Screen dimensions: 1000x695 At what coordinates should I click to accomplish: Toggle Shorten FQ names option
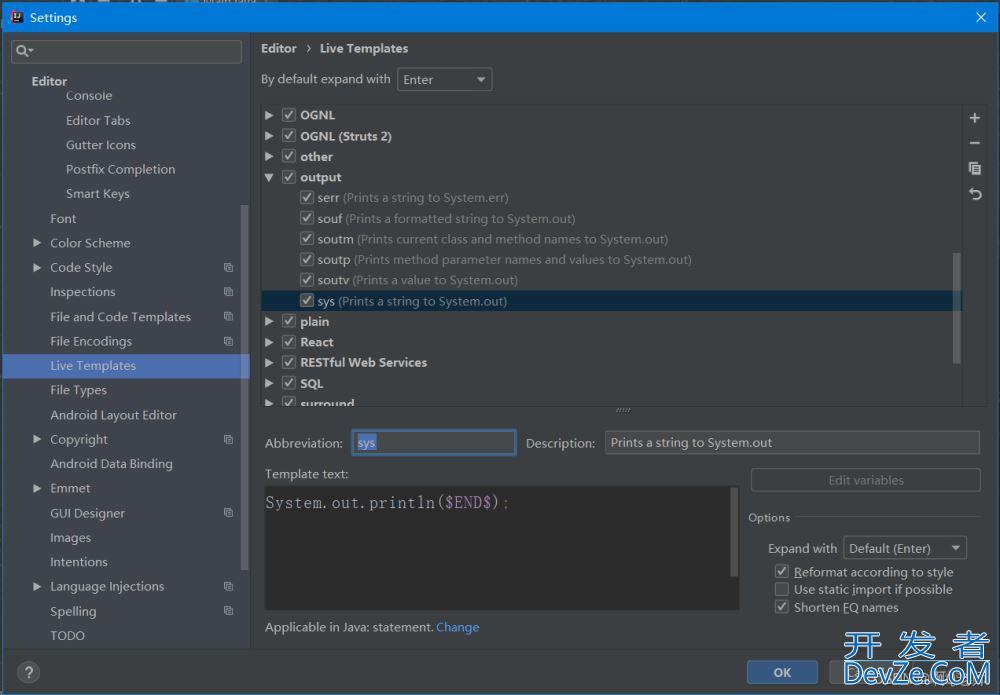tap(782, 606)
